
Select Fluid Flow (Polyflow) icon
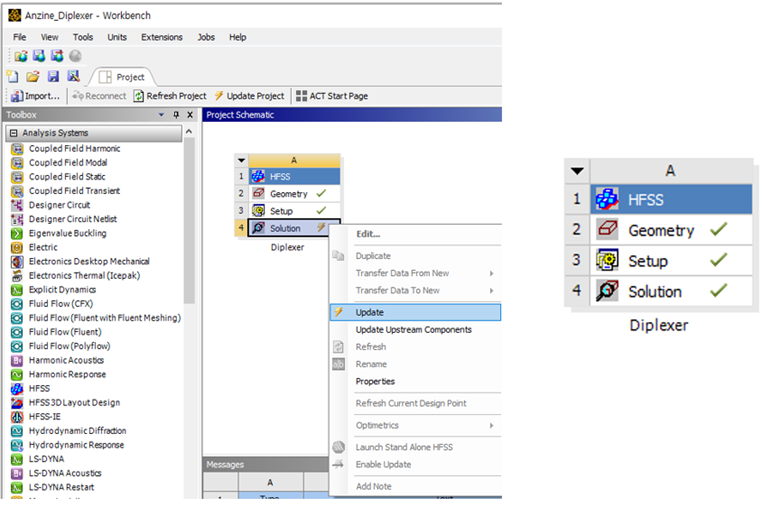(x=17, y=347)
